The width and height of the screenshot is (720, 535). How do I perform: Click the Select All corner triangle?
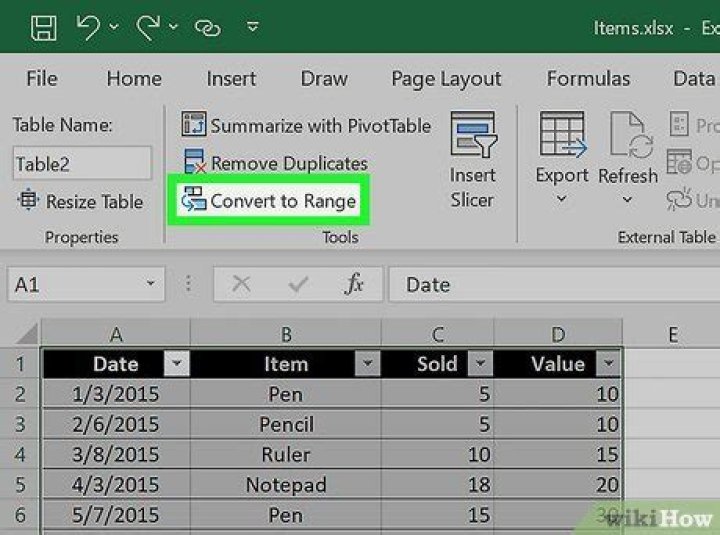pos(27,334)
